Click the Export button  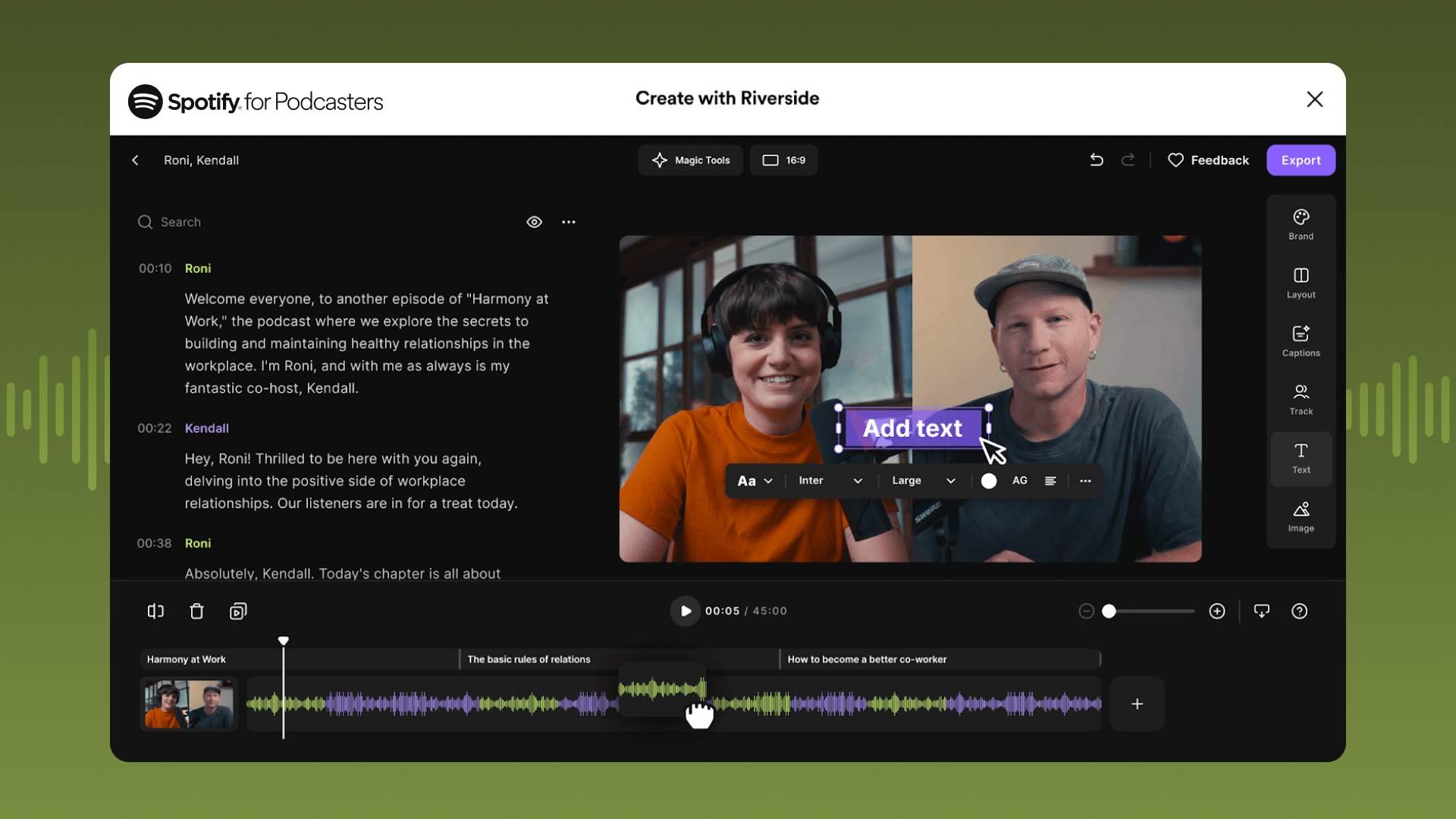[1301, 160]
